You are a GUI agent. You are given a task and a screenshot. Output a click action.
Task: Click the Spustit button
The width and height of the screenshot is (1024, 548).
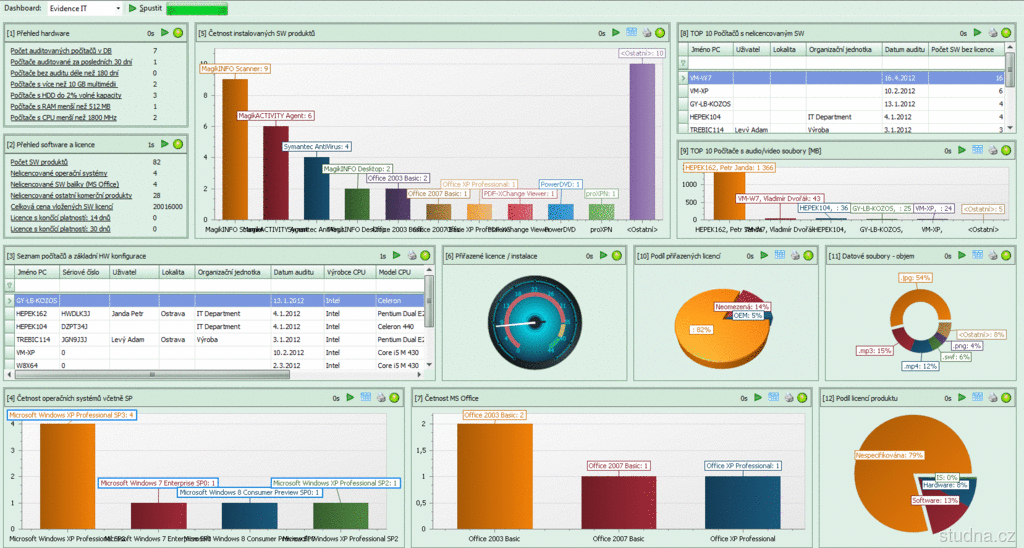tap(146, 8)
